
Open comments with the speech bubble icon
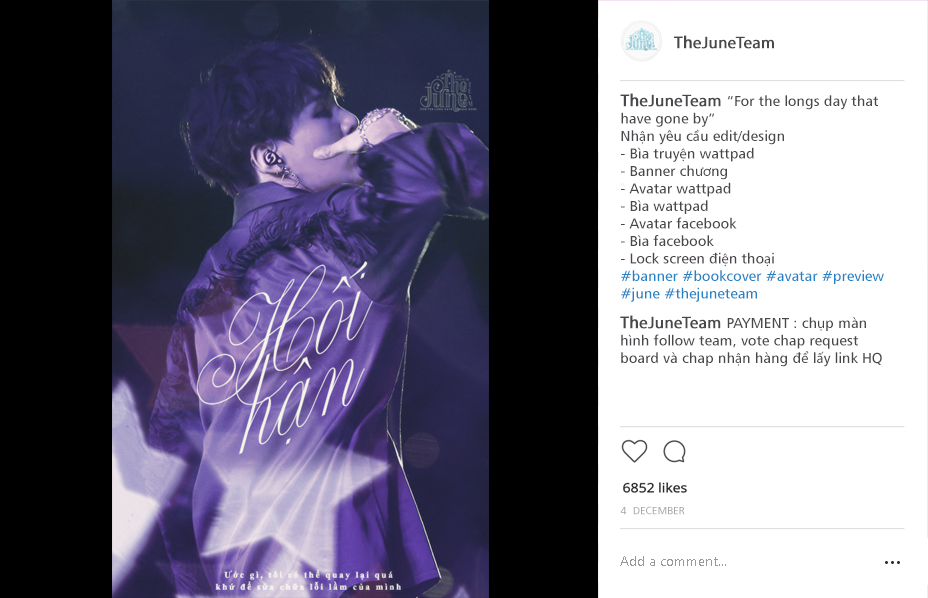[x=674, y=451]
